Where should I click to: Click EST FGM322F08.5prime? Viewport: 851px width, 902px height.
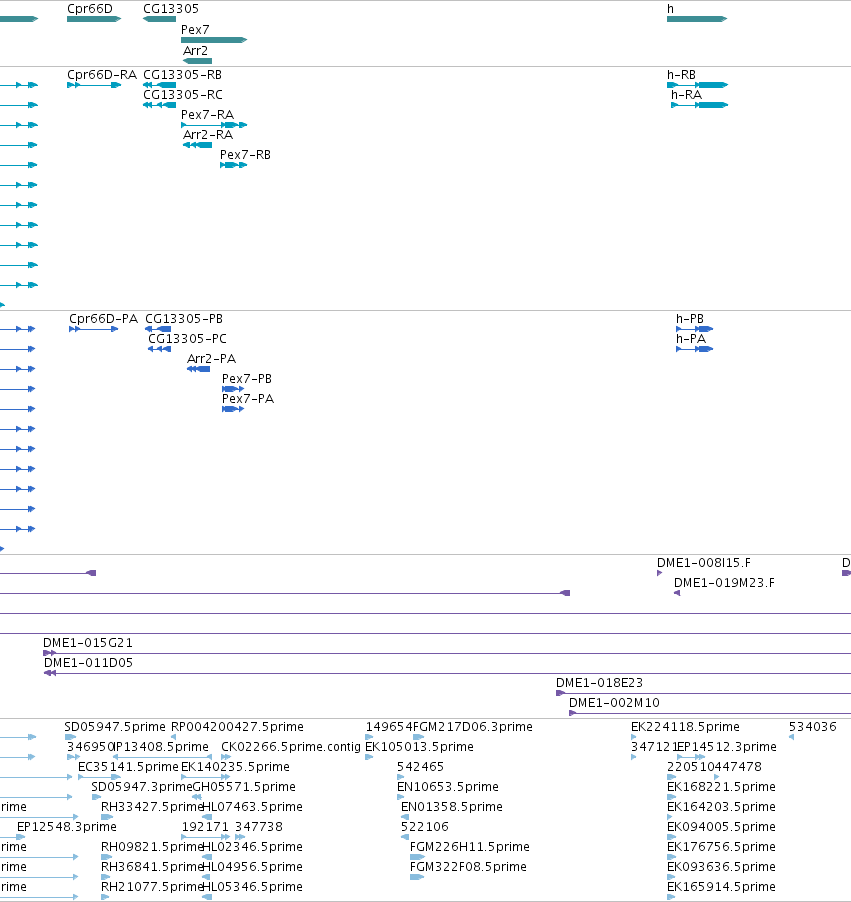tap(417, 877)
